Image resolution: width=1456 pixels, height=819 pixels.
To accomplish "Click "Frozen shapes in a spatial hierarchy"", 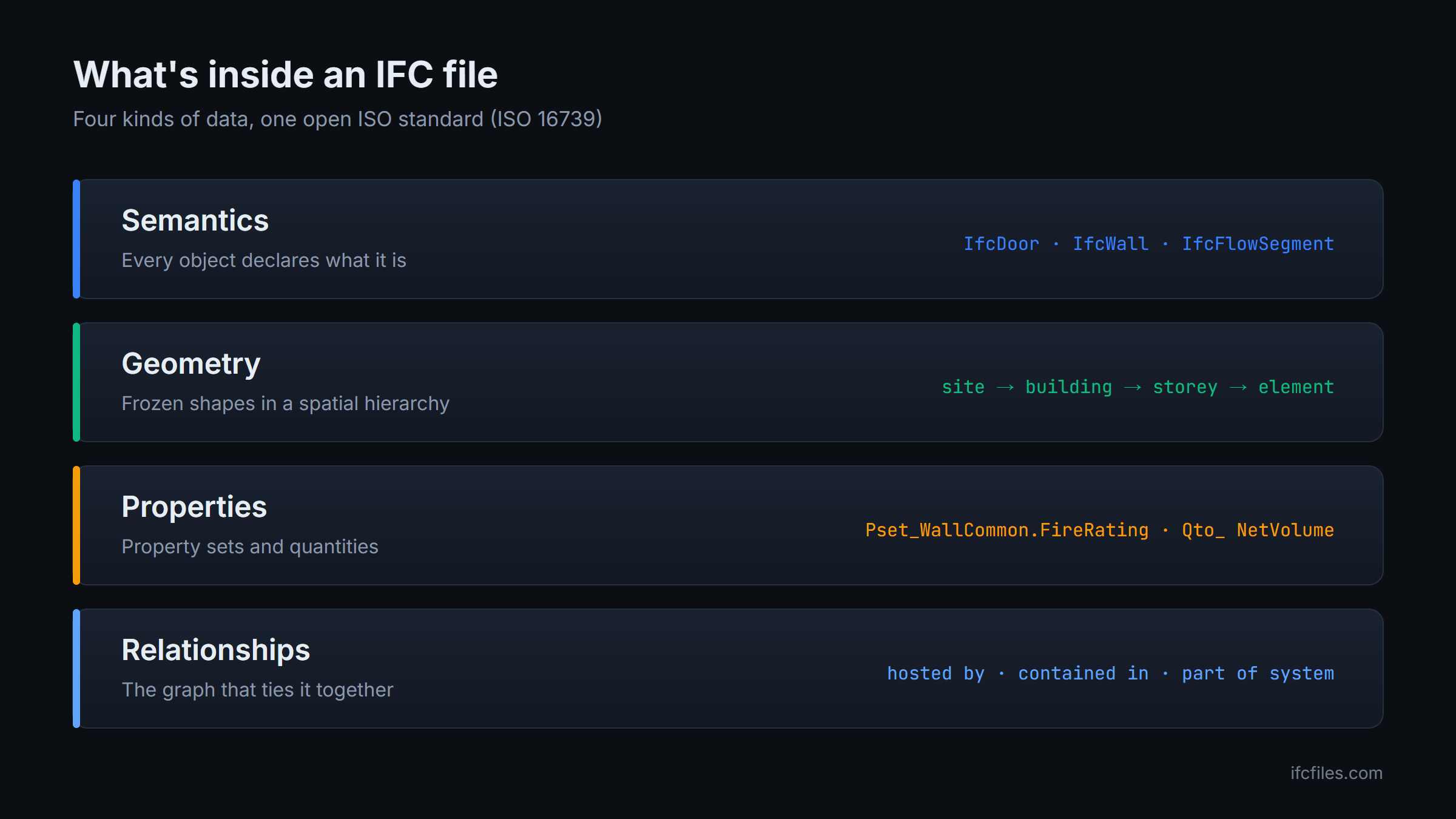I will (286, 403).
